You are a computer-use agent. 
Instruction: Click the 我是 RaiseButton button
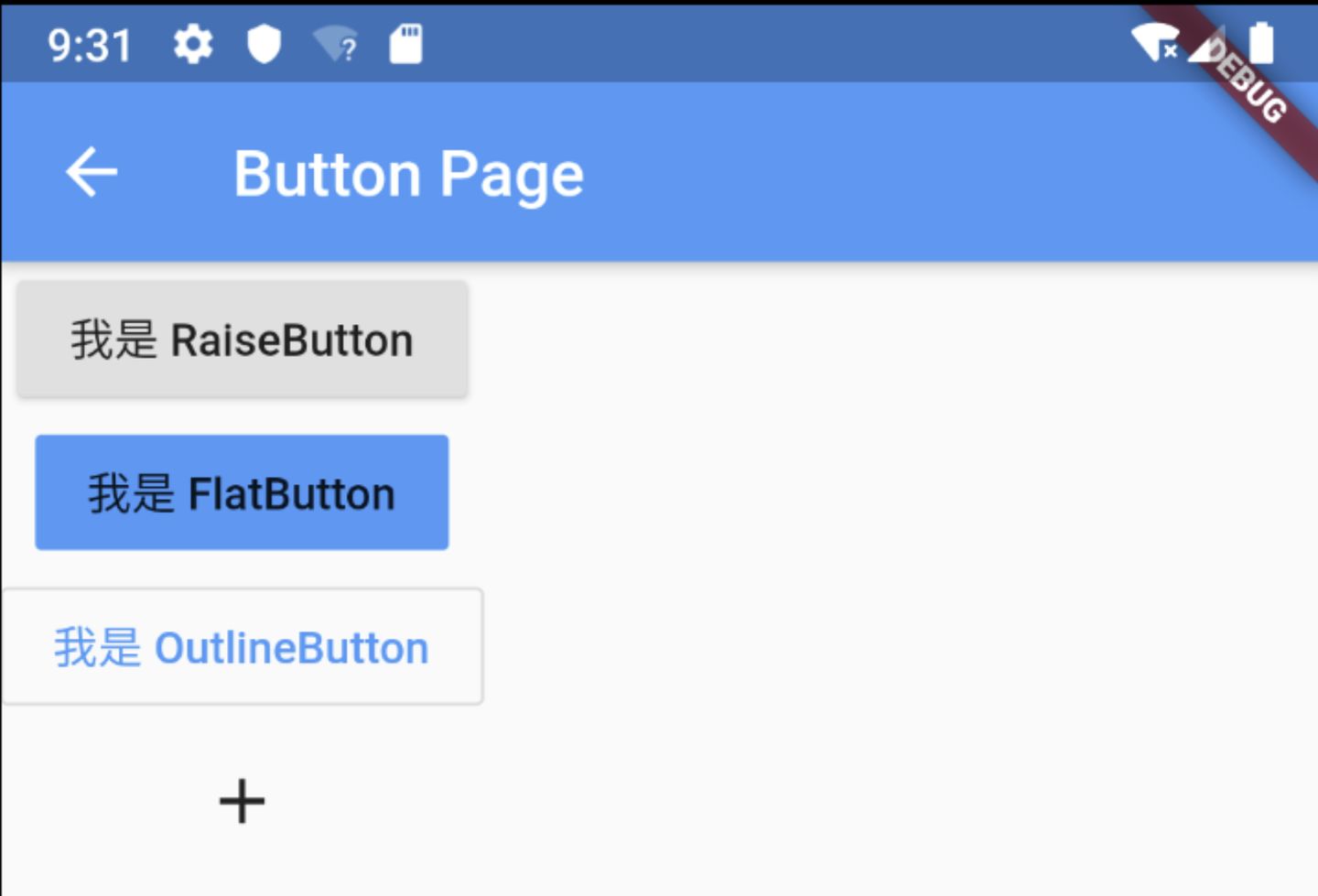[x=243, y=340]
